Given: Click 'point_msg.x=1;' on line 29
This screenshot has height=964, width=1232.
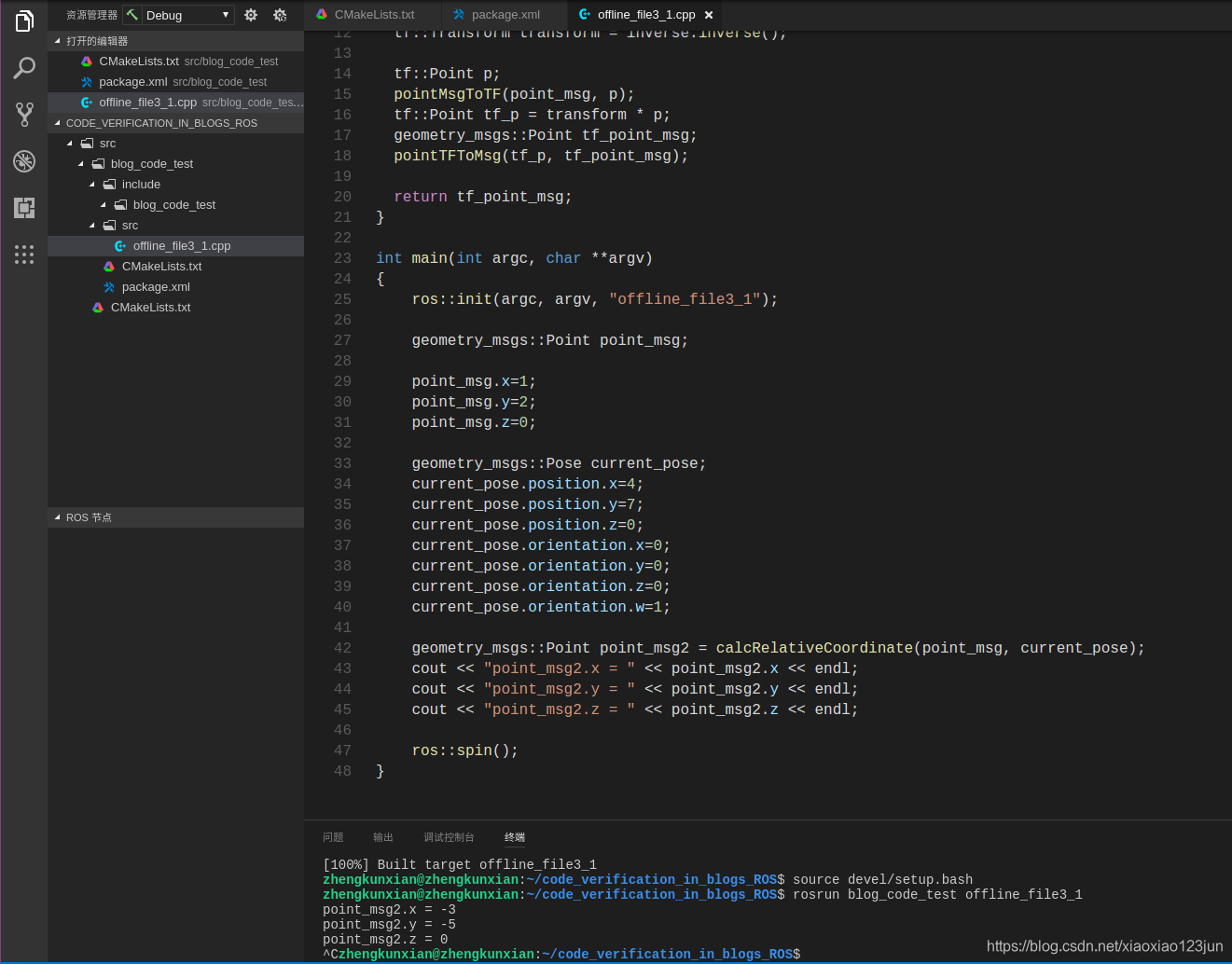Looking at the screenshot, I should pos(474,381).
